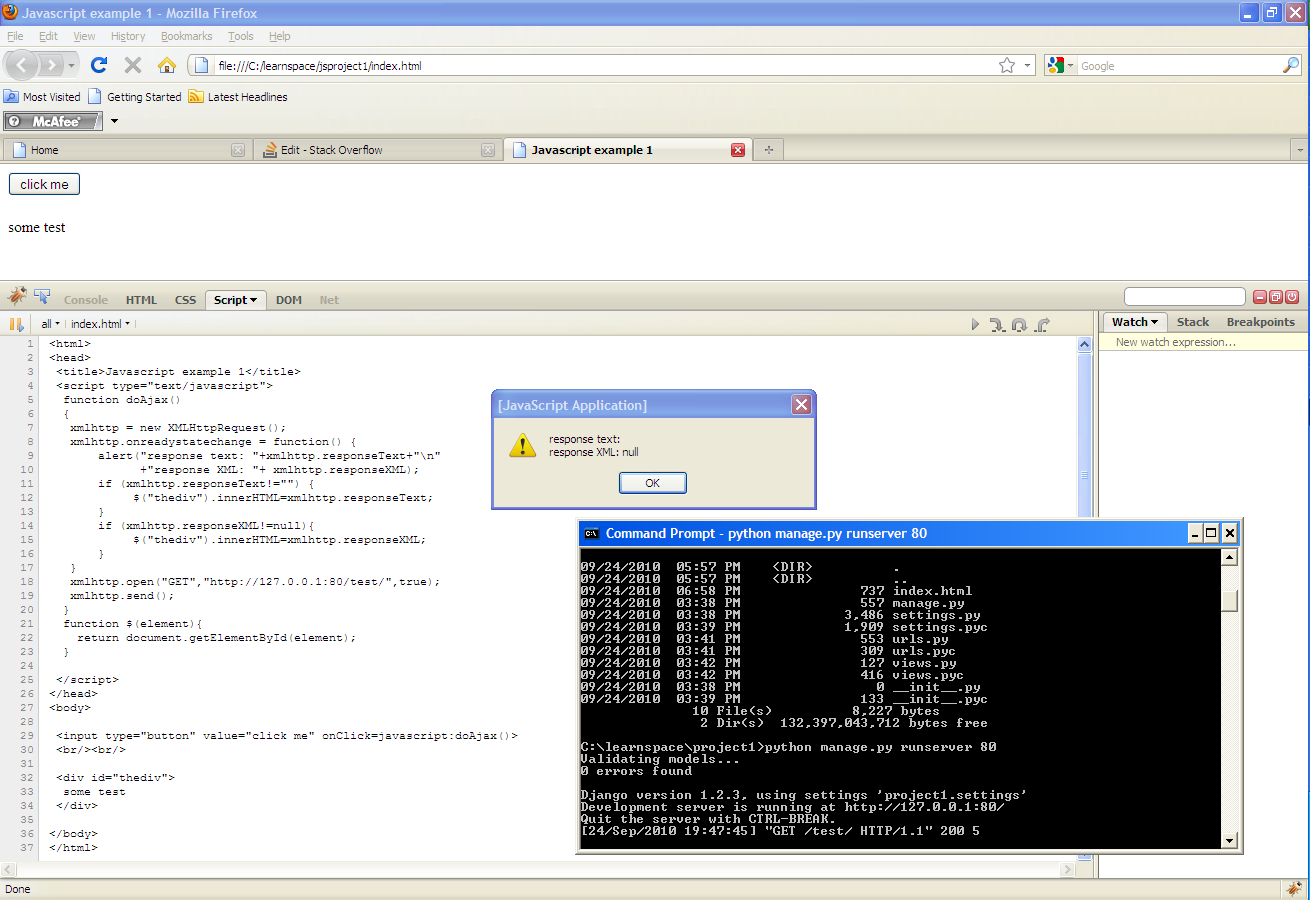Screen dimensions: 1310x900
Task: Open the Script tab options dropdown
Action: [253, 300]
